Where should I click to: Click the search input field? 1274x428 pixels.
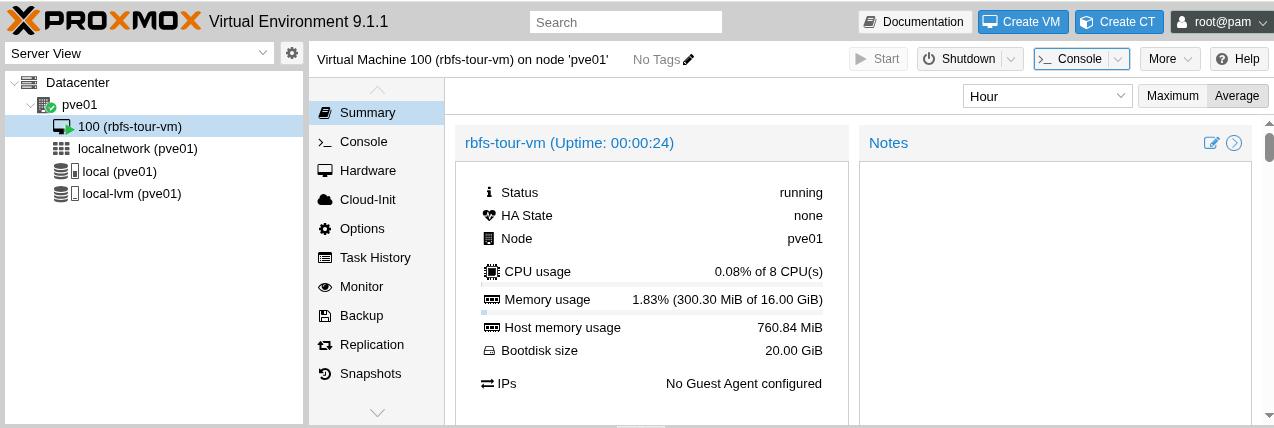coord(626,22)
